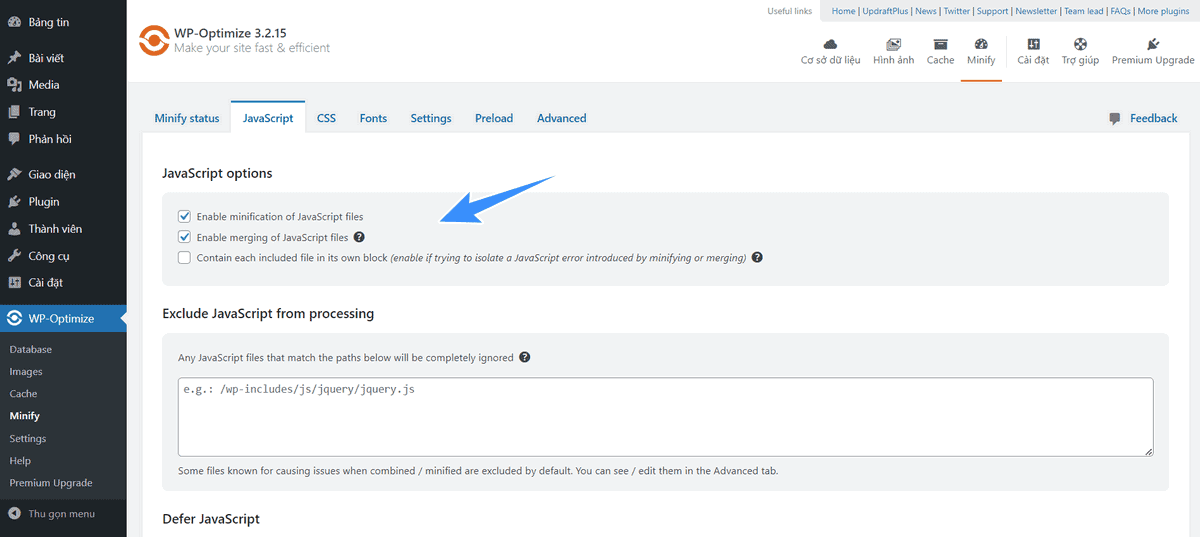The height and width of the screenshot is (537, 1200).
Task: Collapse sidebar with Thu gọn menu
Action: point(63,514)
